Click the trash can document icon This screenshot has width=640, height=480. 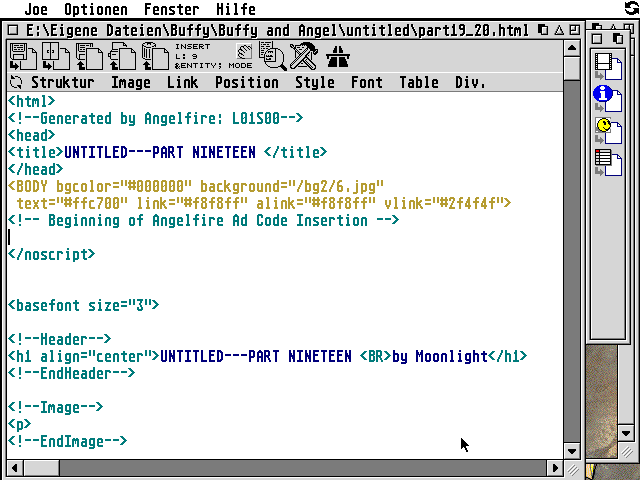click(x=152, y=57)
